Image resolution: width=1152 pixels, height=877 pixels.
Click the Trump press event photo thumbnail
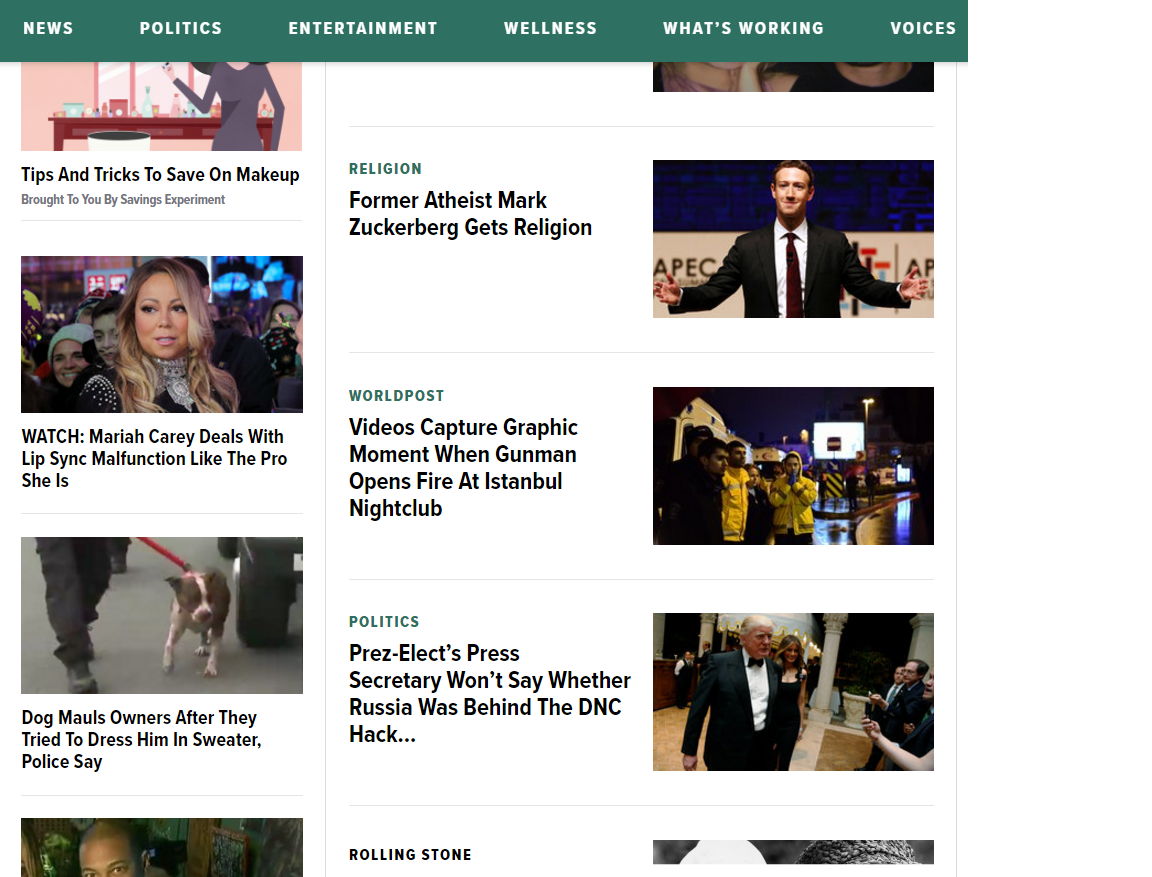click(x=793, y=692)
